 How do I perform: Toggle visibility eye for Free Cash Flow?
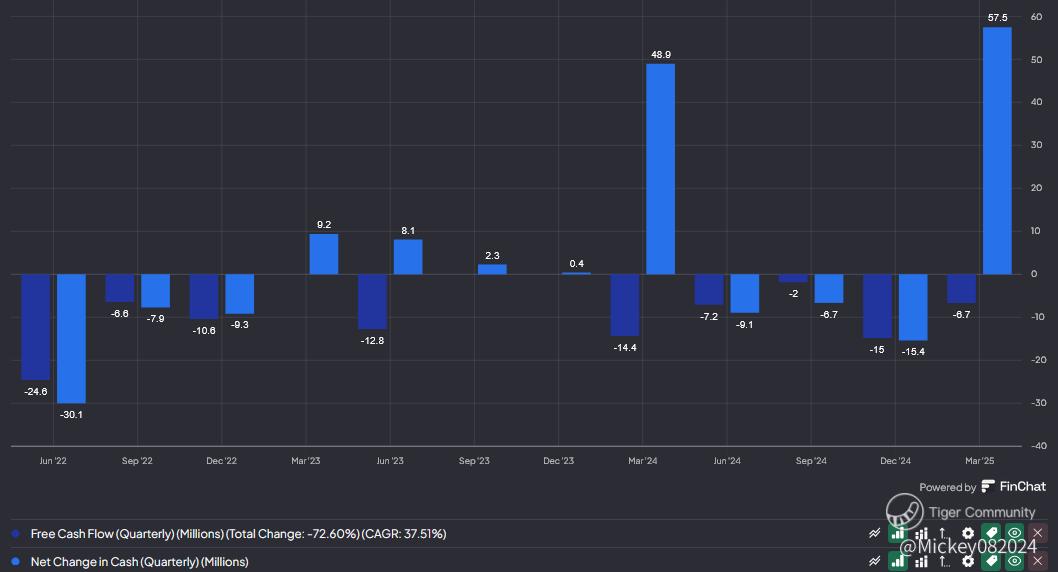[x=1014, y=534]
